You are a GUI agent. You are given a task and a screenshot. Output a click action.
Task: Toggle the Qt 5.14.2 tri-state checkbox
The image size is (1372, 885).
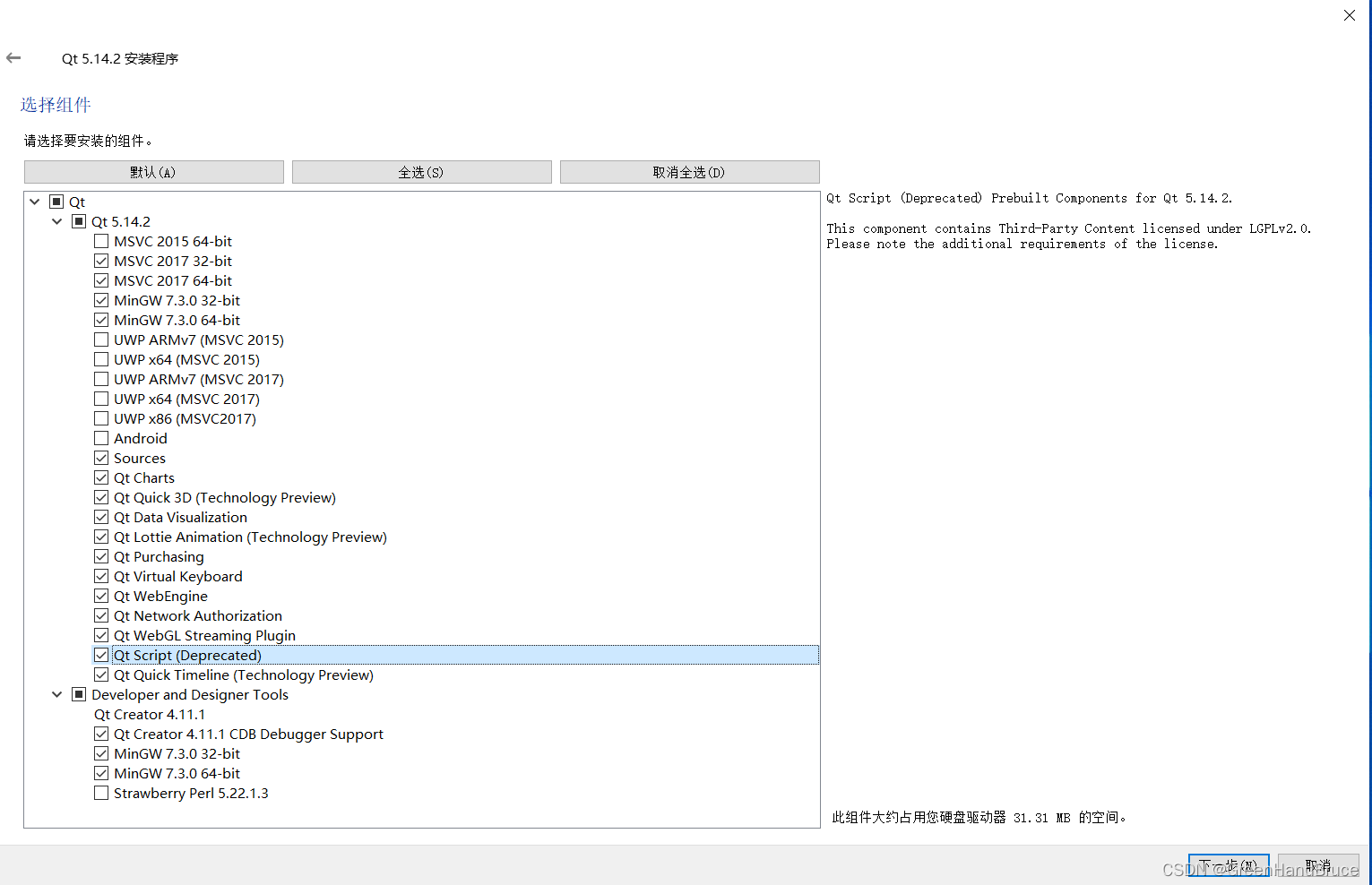coord(79,221)
